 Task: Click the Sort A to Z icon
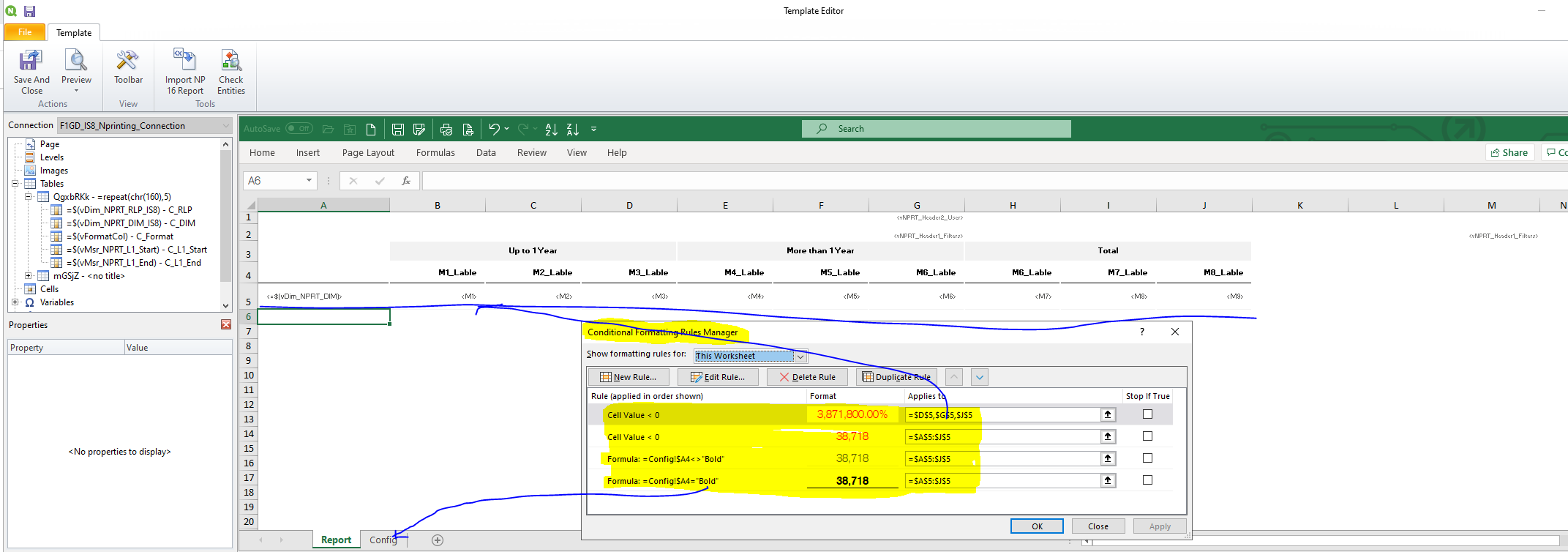click(552, 130)
